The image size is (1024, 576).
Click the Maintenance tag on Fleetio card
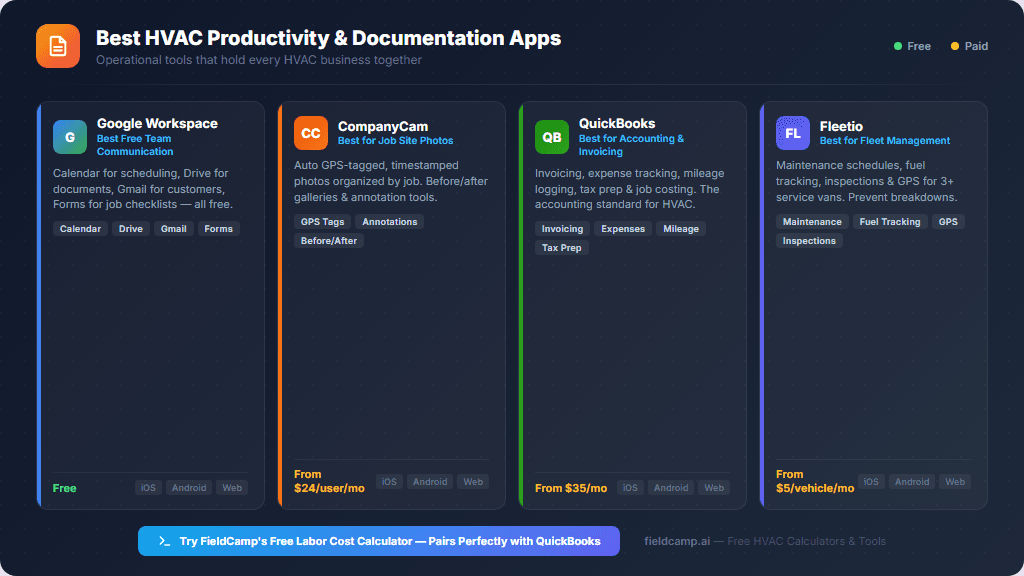point(811,221)
